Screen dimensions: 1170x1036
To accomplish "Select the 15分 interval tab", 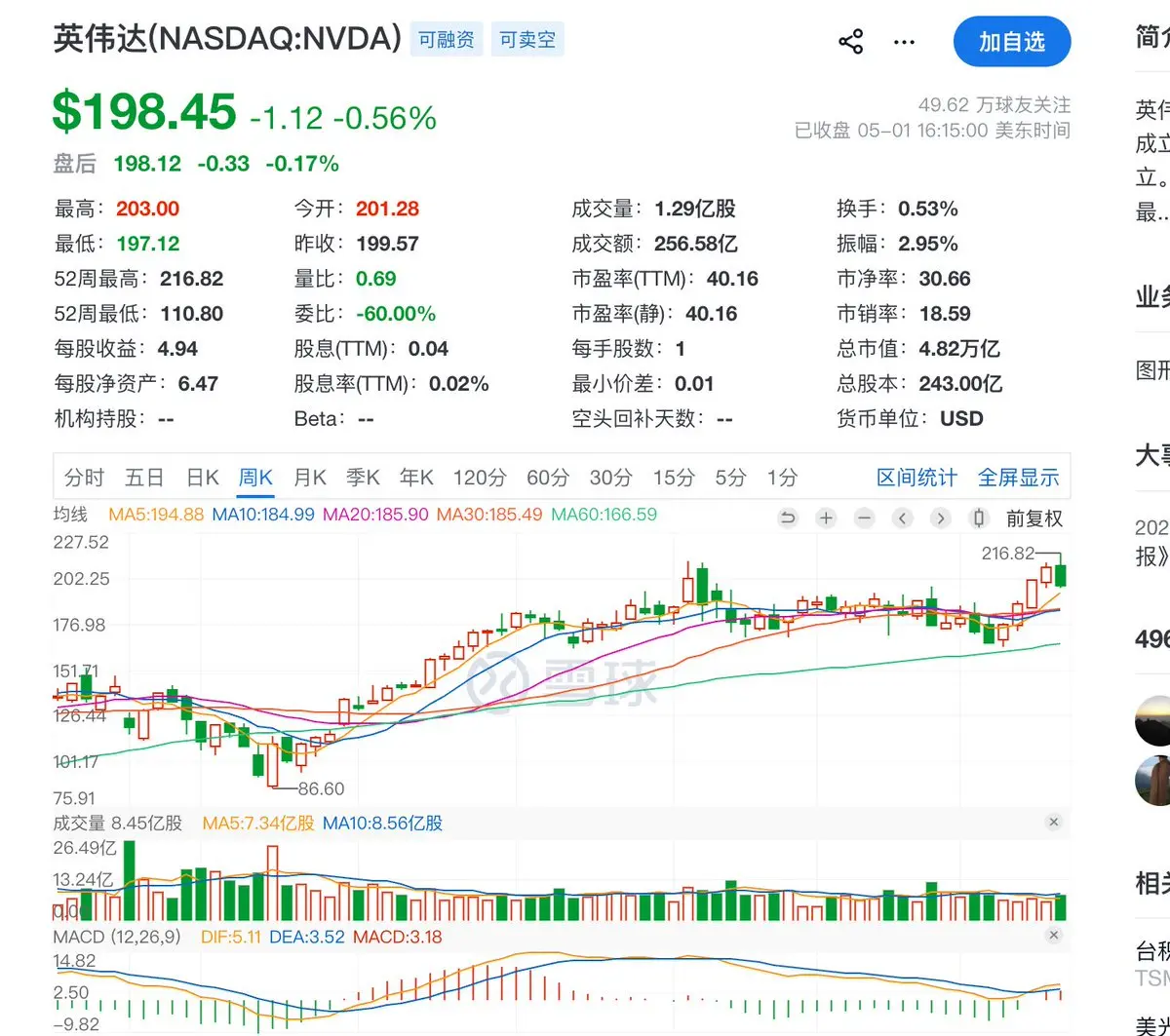I will [674, 478].
